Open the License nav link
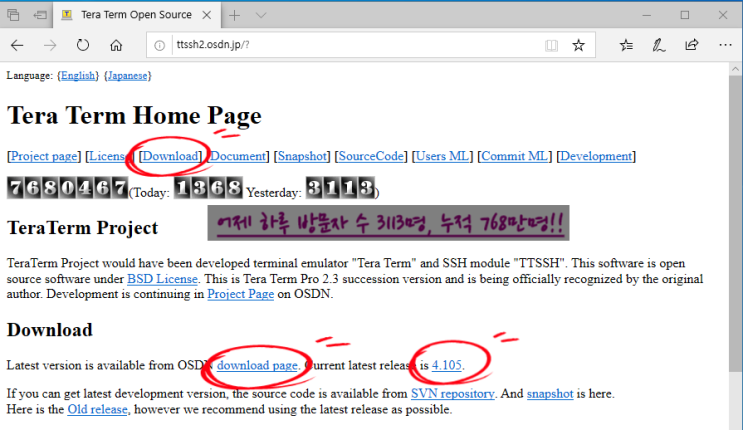Viewport: 743px width, 430px height. (107, 156)
